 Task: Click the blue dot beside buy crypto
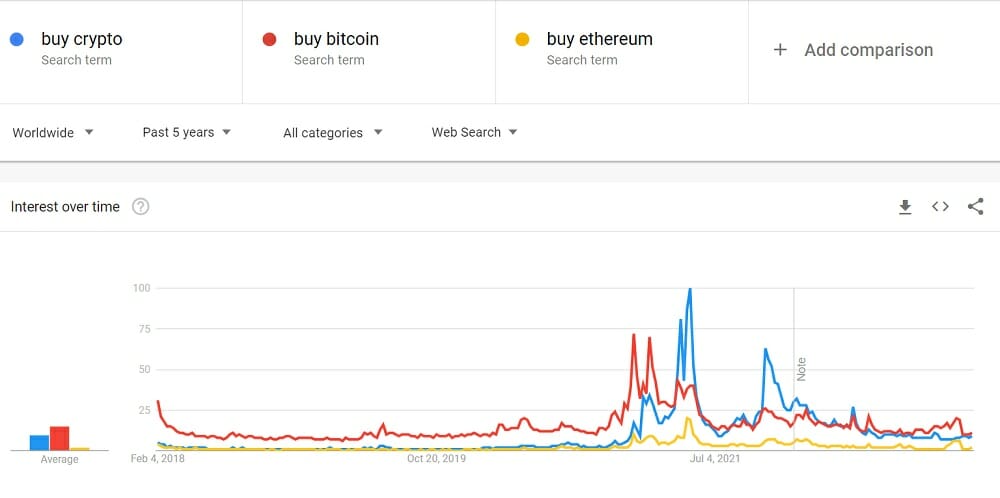[x=16, y=40]
